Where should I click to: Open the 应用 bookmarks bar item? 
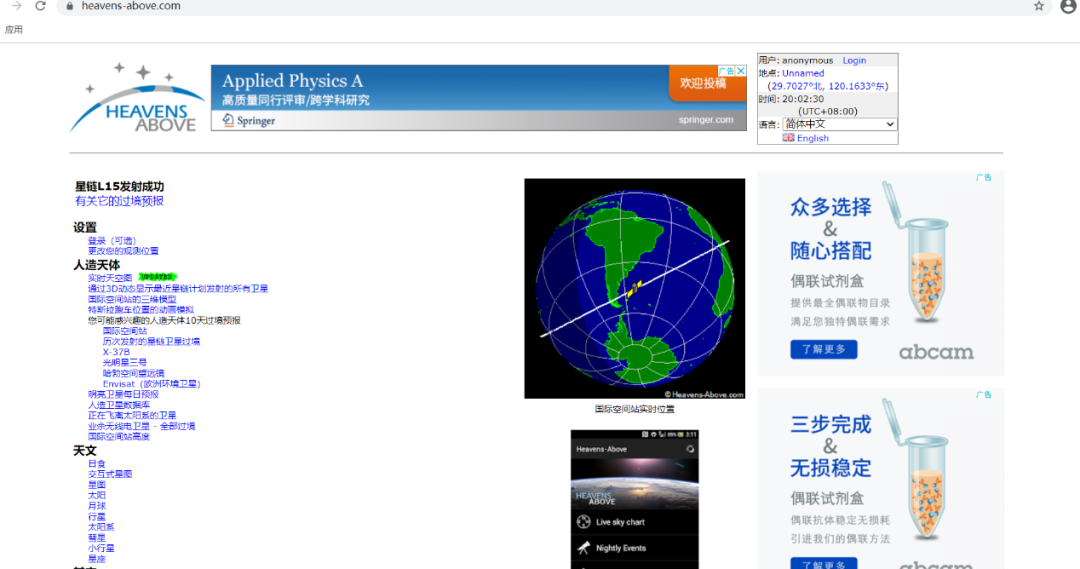click(14, 30)
